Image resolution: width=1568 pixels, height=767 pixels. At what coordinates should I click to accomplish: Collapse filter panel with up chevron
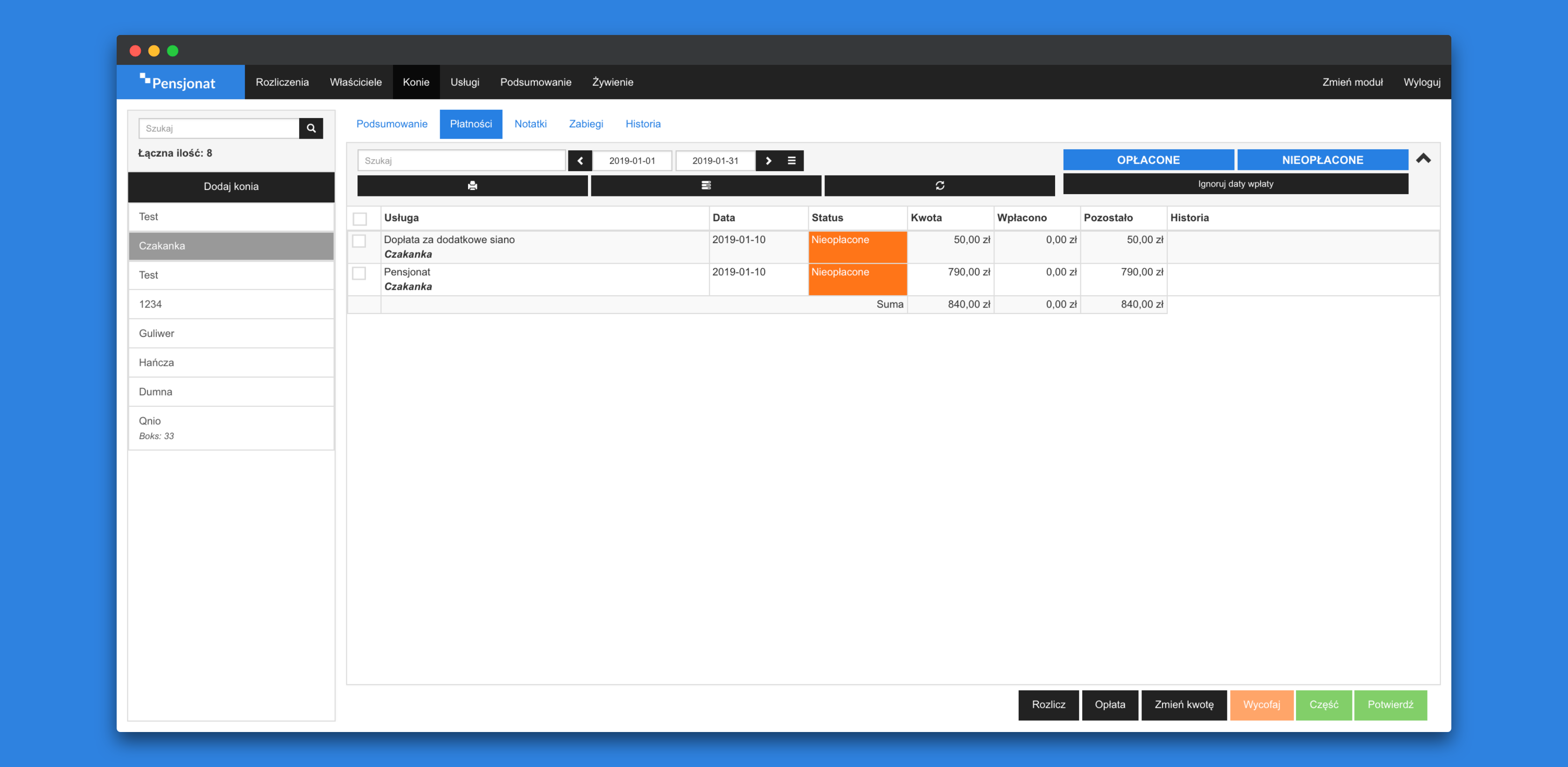pos(1422,159)
